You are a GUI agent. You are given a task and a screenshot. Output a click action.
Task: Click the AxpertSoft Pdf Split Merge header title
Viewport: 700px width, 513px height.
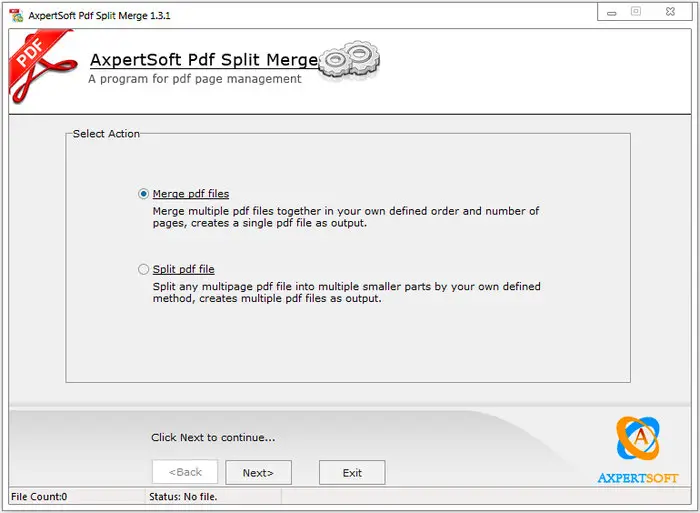204,59
